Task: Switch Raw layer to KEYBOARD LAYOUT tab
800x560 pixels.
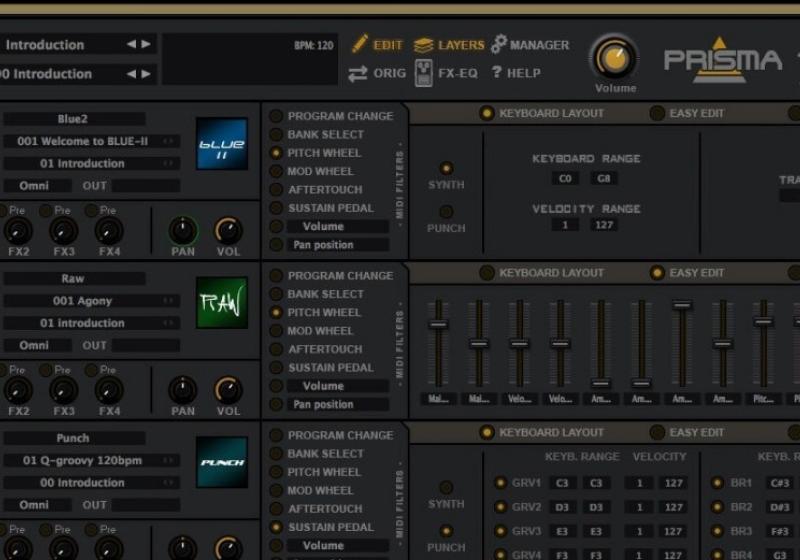Action: (487, 273)
